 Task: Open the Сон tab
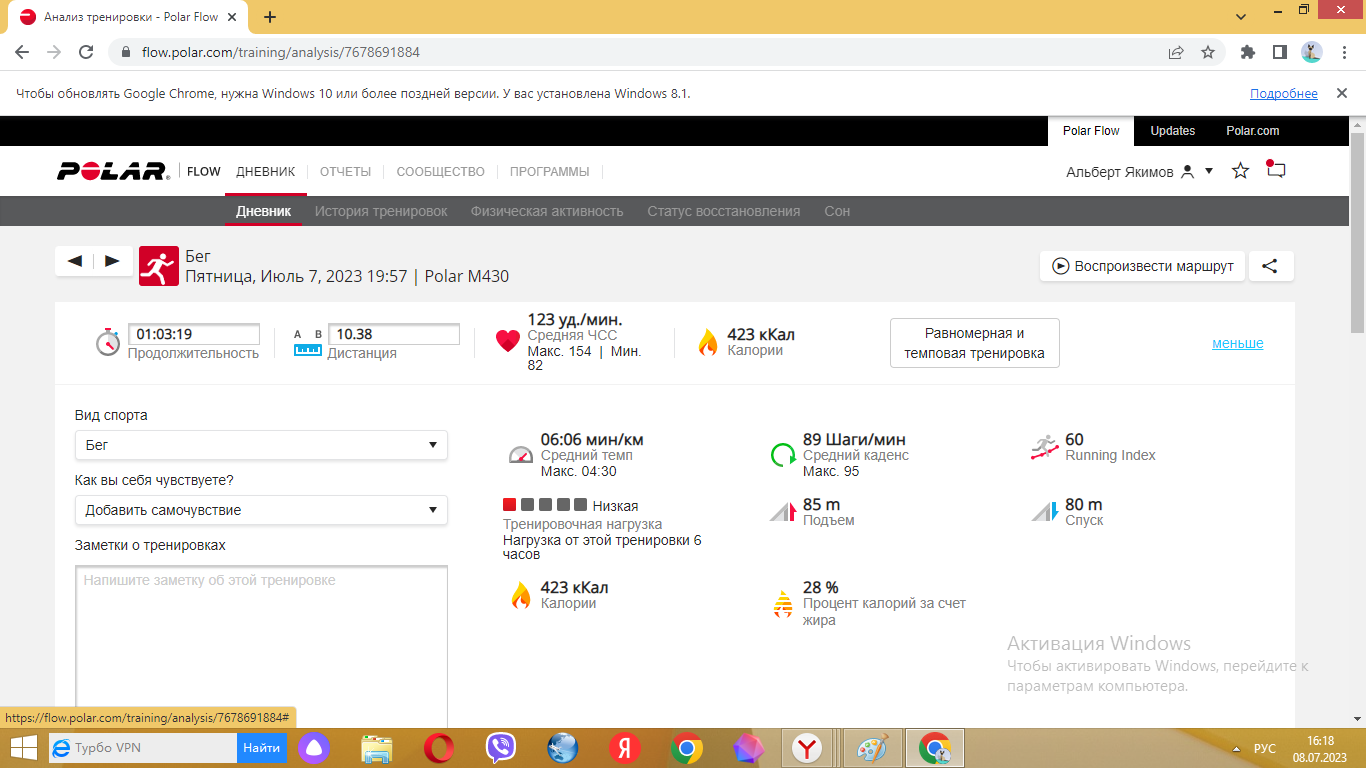837,211
